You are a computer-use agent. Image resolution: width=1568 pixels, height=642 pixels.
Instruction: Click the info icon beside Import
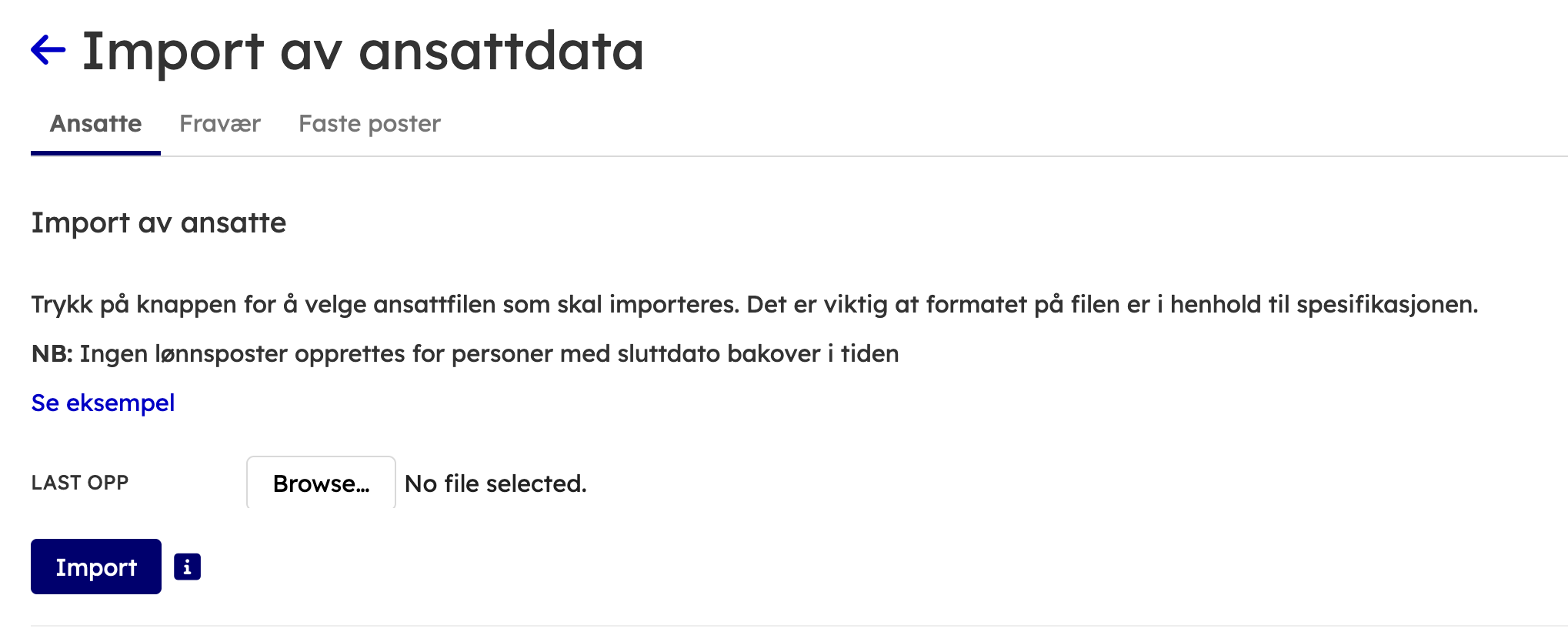187,567
